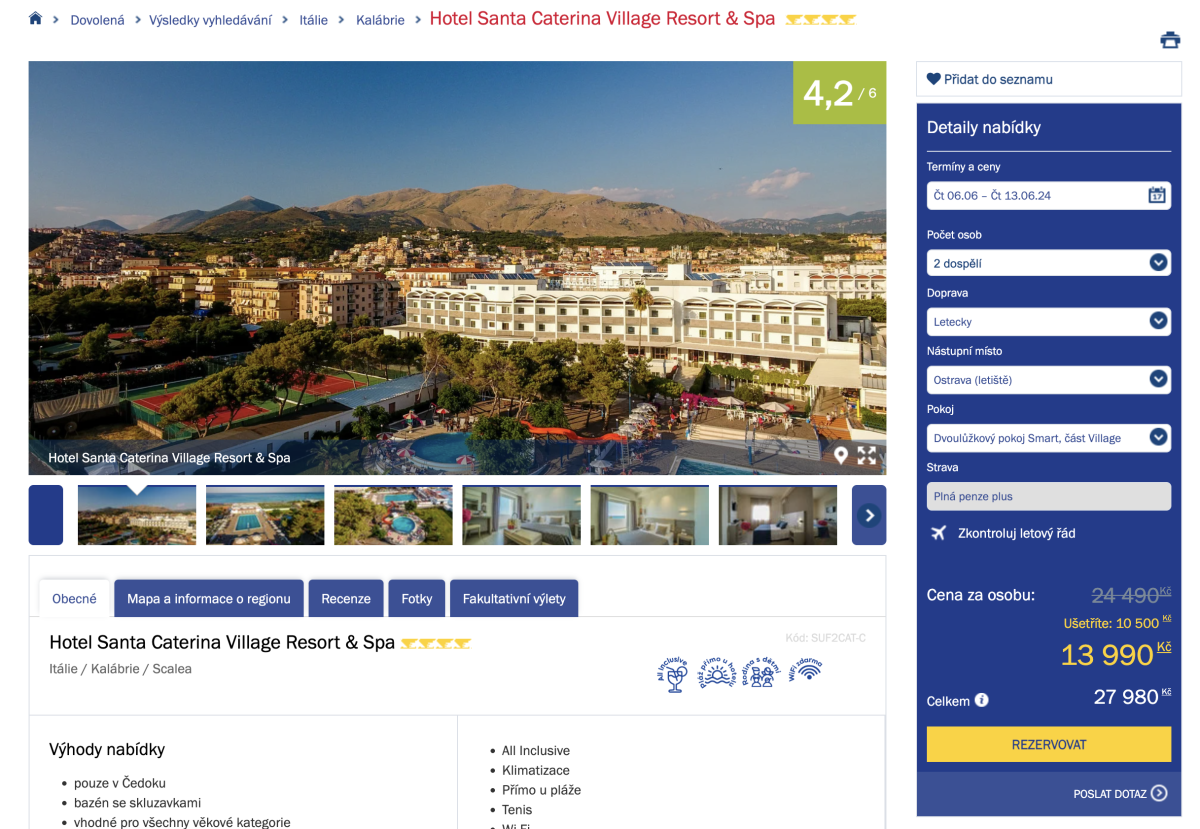The height and width of the screenshot is (829, 1200).
Task: Click the POSLAT DOTAZ link
Action: click(1120, 793)
